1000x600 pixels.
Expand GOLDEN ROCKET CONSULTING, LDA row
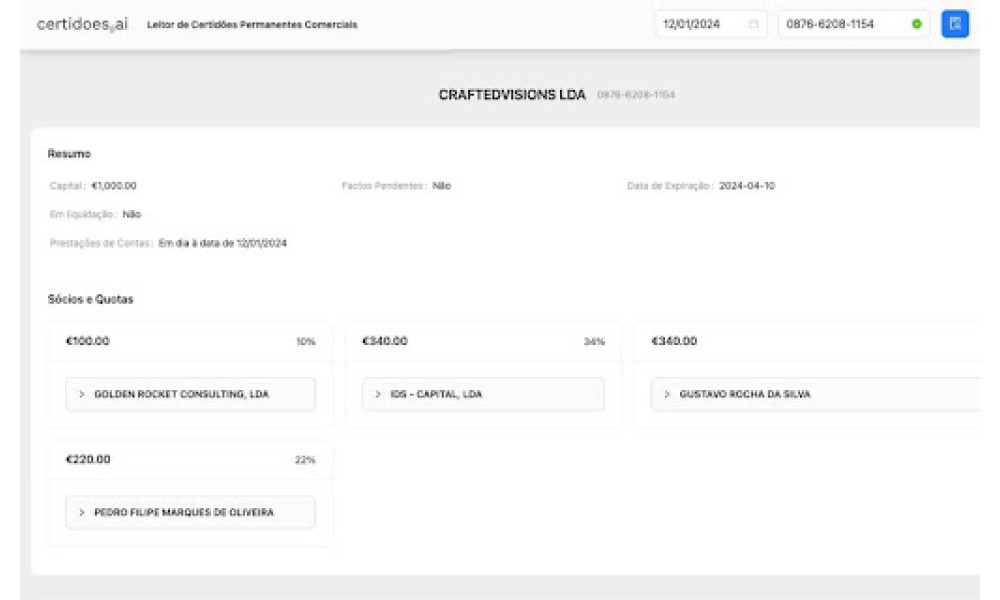pyautogui.click(x=190, y=394)
